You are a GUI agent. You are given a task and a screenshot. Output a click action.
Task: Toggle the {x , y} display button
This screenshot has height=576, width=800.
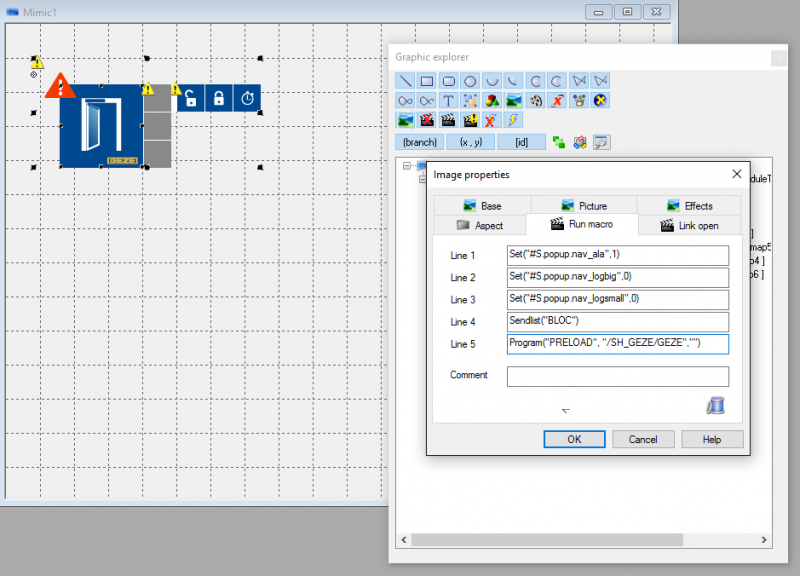[470, 142]
